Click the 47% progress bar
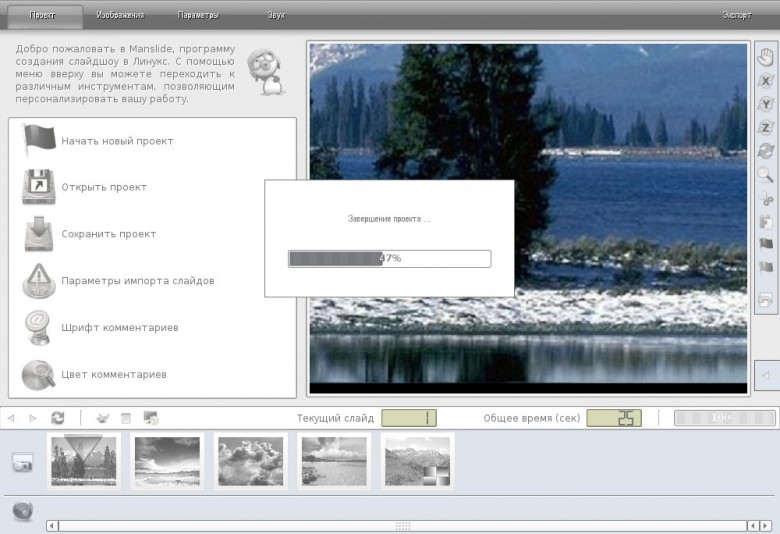 point(390,259)
